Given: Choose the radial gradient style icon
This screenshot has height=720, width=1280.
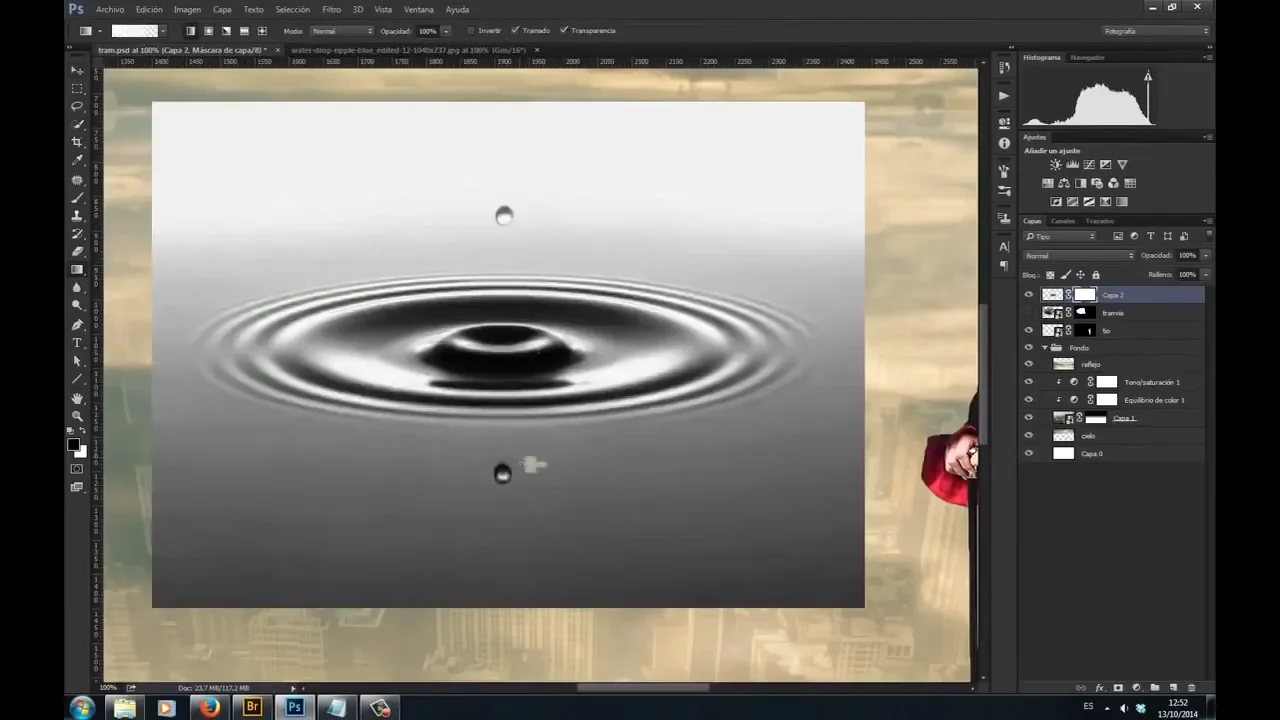Looking at the screenshot, I should [208, 31].
